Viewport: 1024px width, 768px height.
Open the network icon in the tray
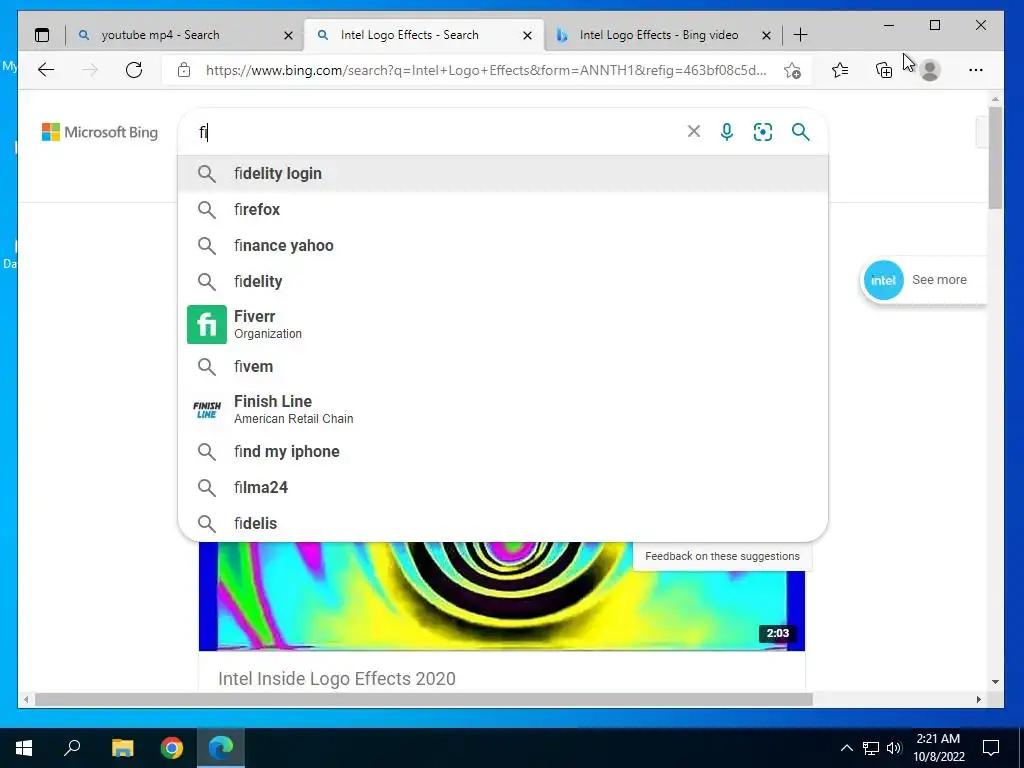tap(871, 748)
